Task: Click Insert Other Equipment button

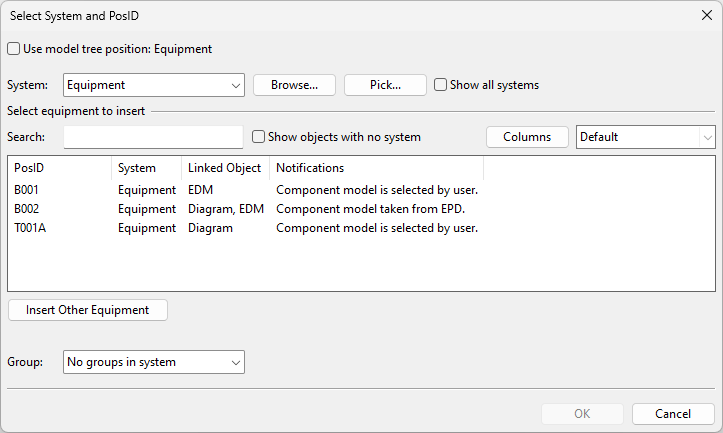Action: tap(87, 310)
